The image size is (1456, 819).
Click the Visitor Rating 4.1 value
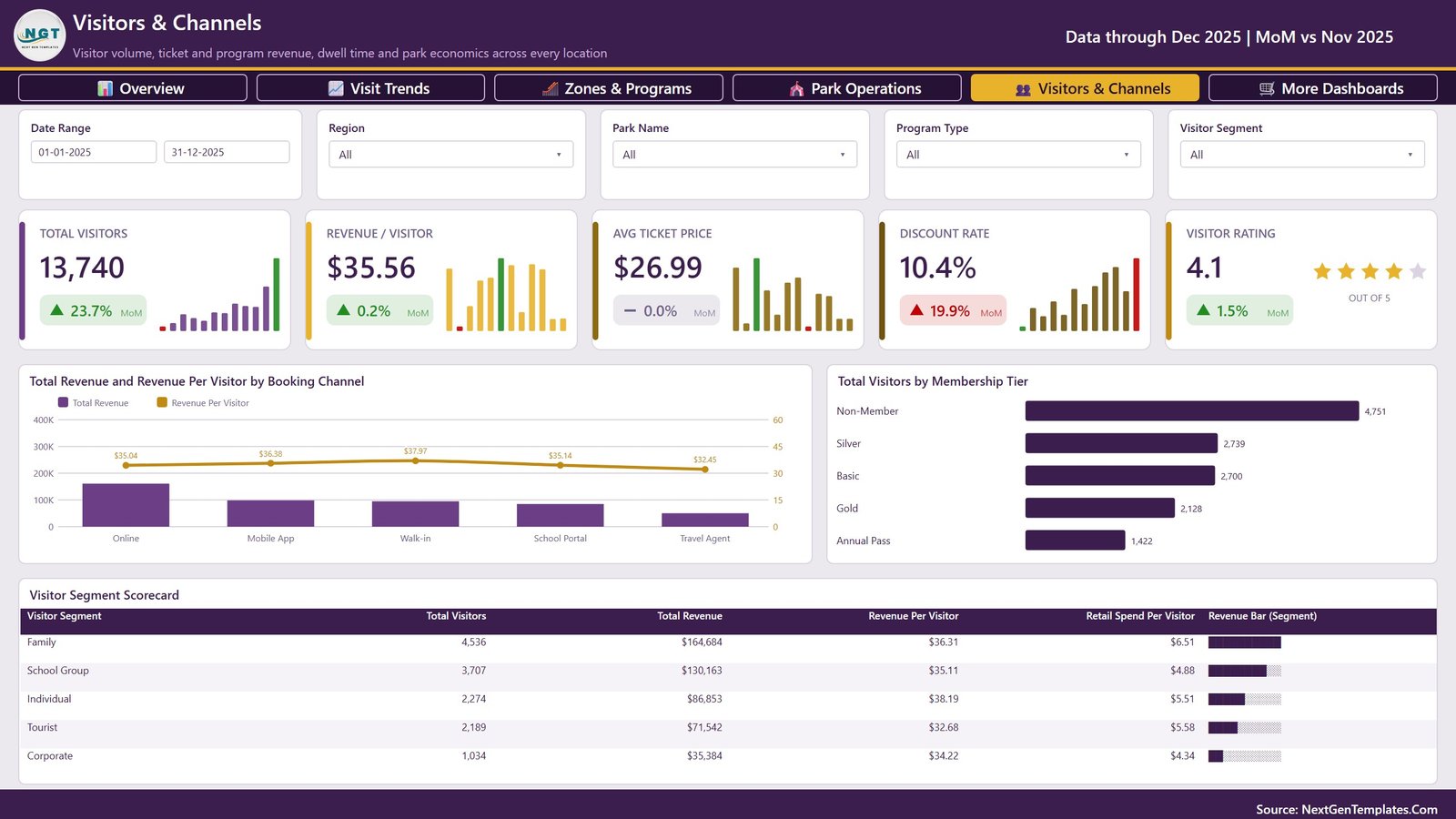[1204, 268]
